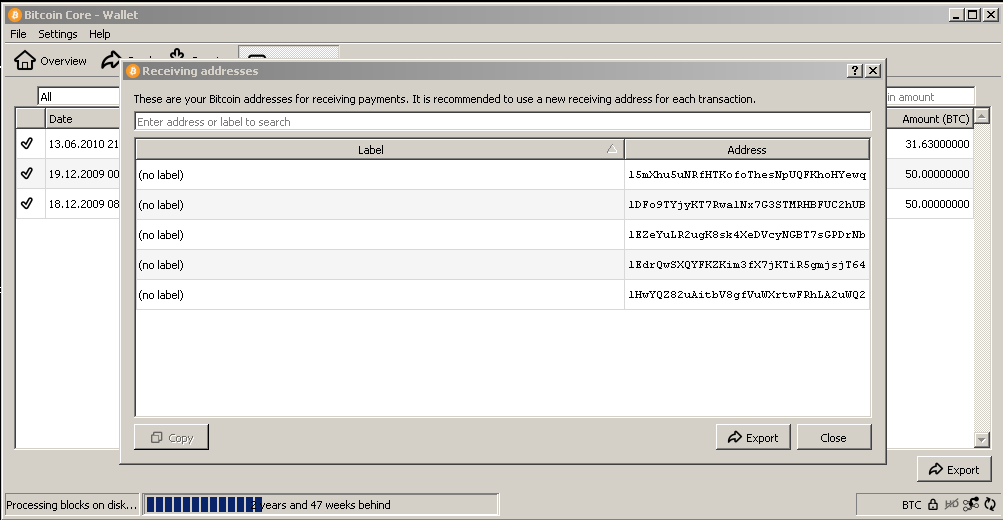Click confirmed checkmark for 19.12.2009 transaction
1003x520 pixels.
(27, 173)
